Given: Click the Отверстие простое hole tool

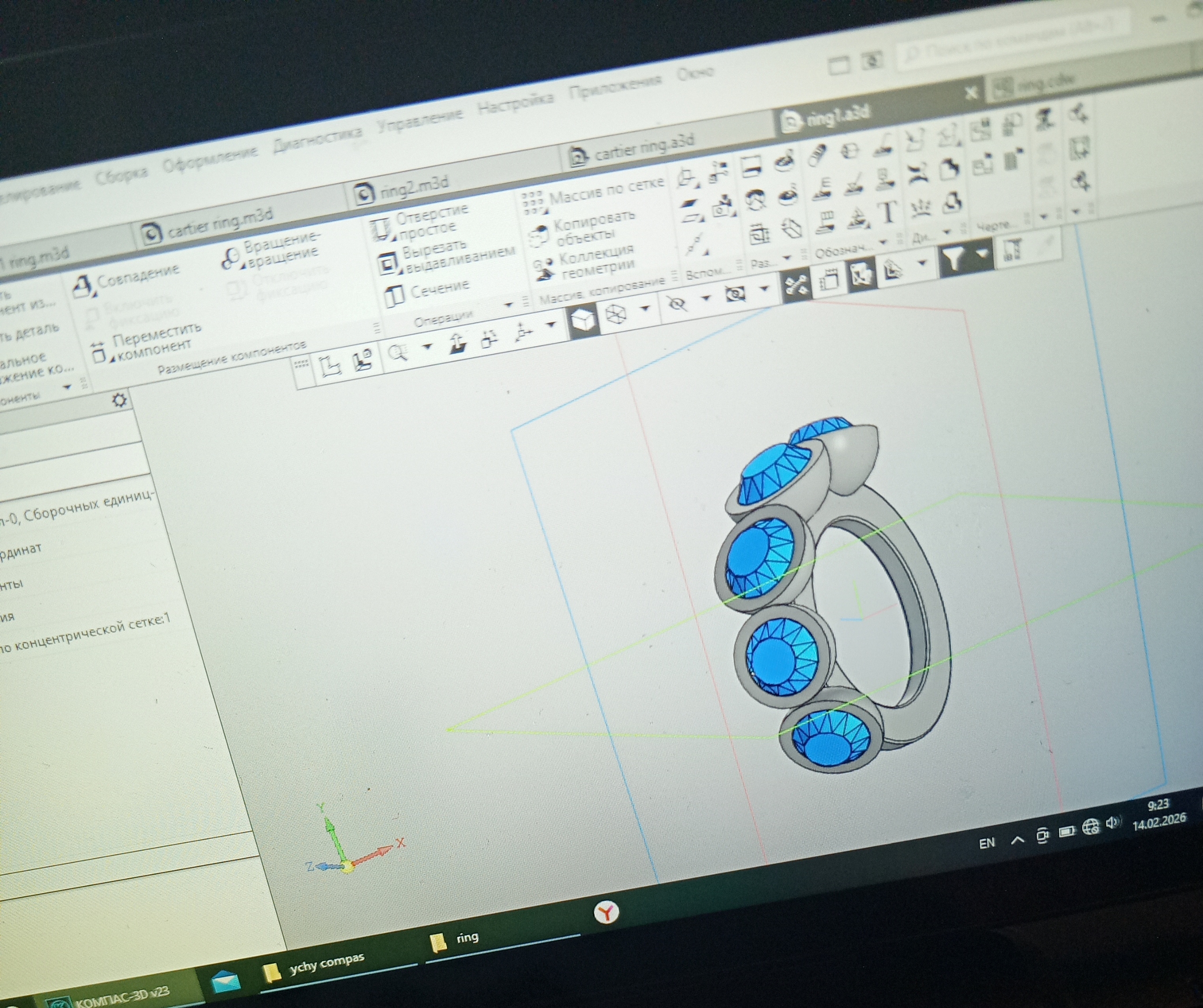Looking at the screenshot, I should click(380, 229).
